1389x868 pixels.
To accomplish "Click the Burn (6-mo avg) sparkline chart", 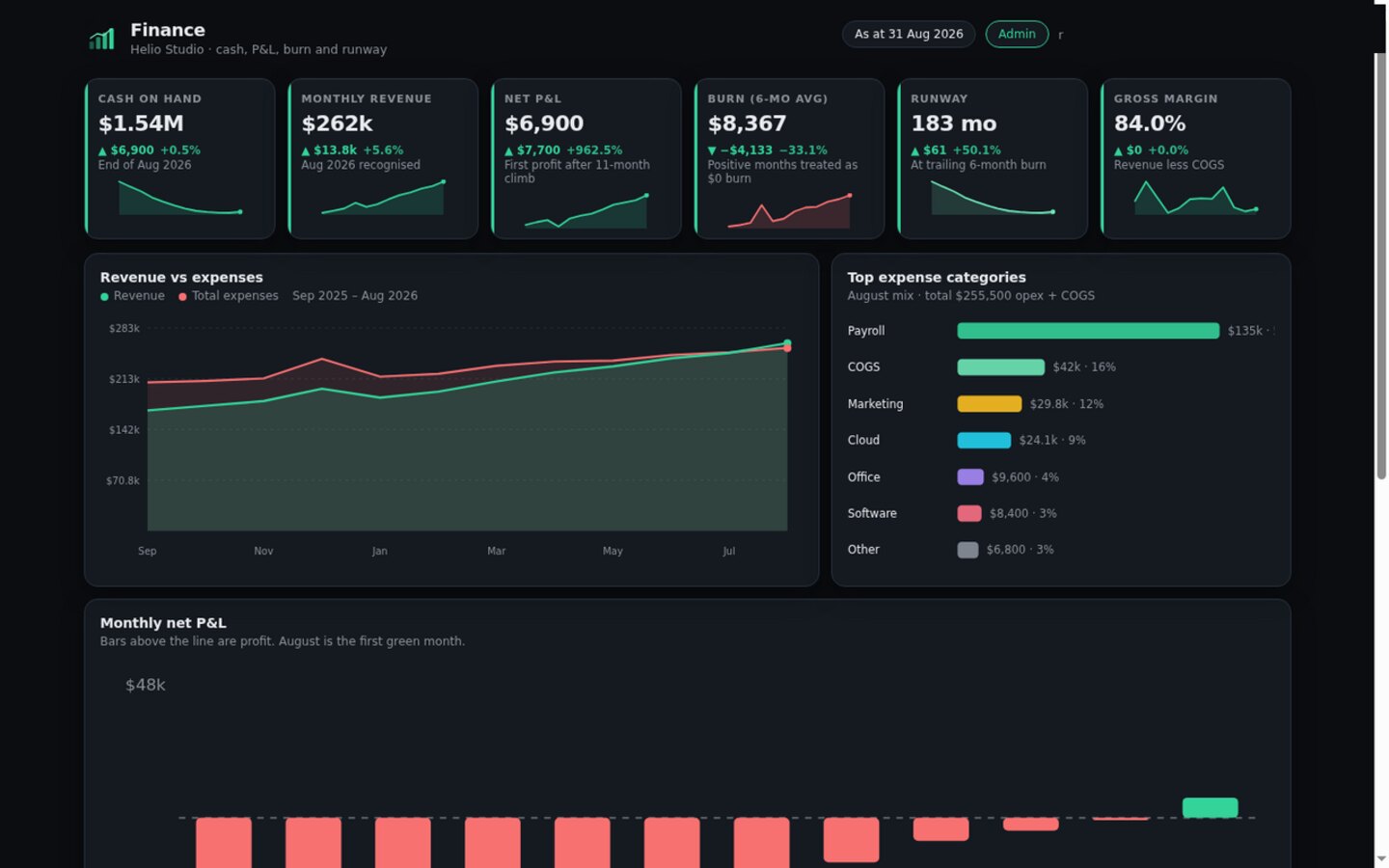I will tap(789, 211).
